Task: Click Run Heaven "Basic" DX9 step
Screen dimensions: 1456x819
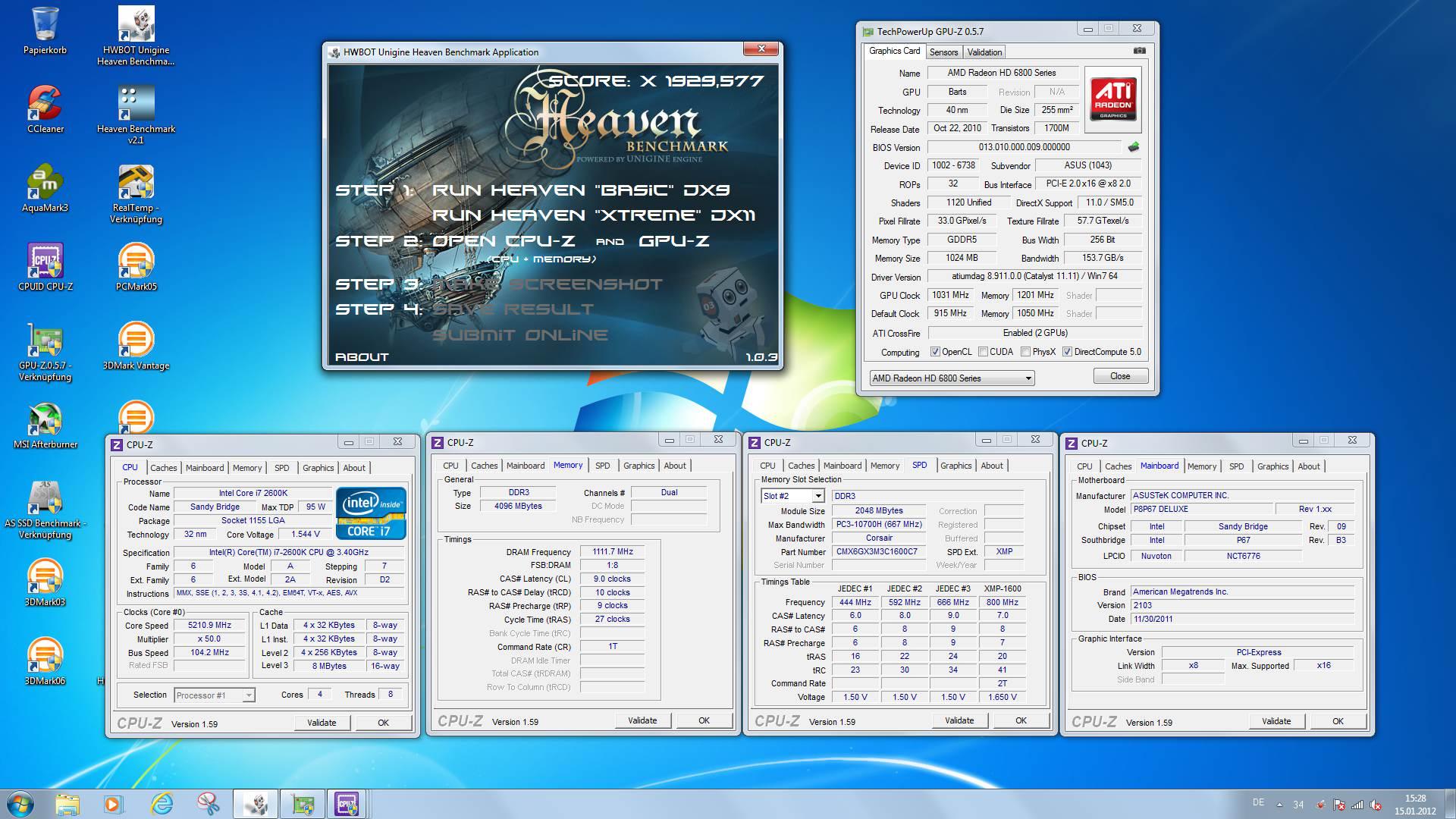Action: 582,190
